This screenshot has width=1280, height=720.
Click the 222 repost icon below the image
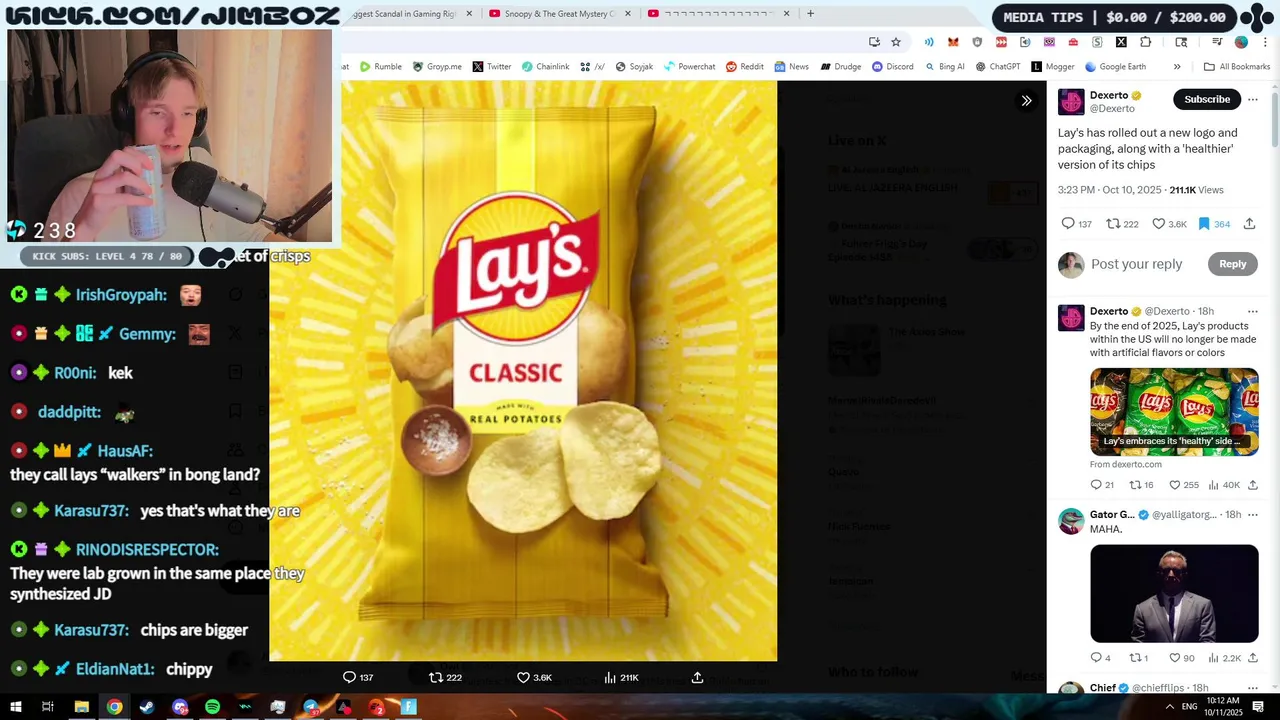click(x=445, y=677)
